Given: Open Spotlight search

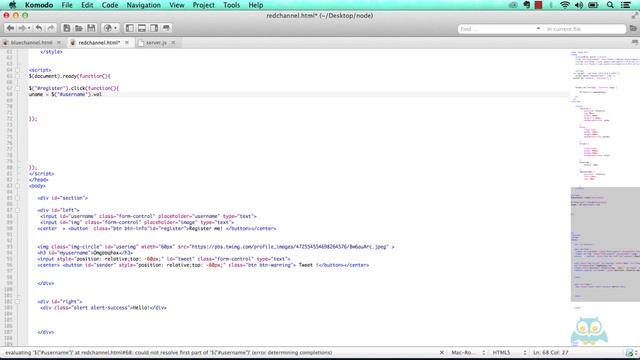Looking at the screenshot, I should (x=610, y=5).
